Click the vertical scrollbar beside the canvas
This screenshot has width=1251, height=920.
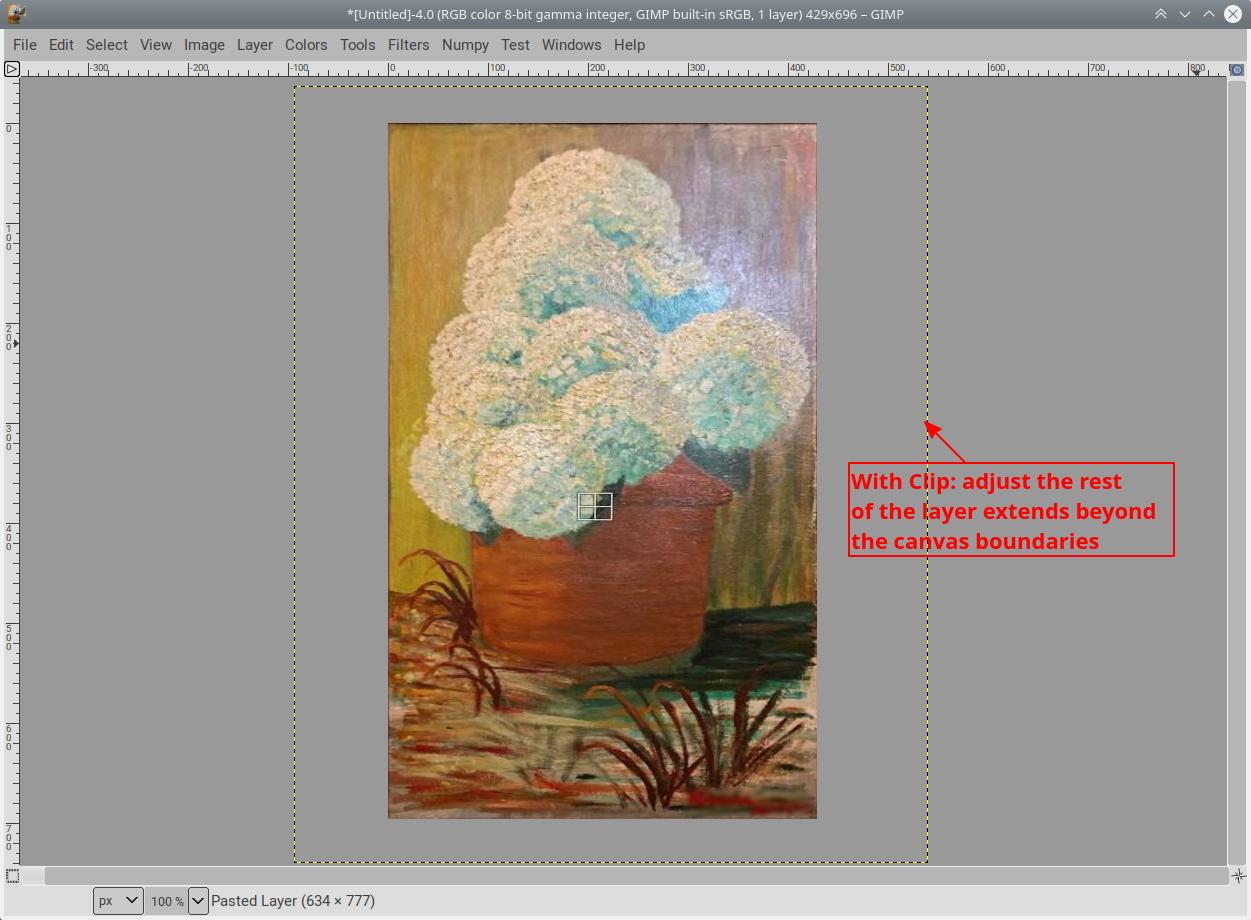[1237, 472]
